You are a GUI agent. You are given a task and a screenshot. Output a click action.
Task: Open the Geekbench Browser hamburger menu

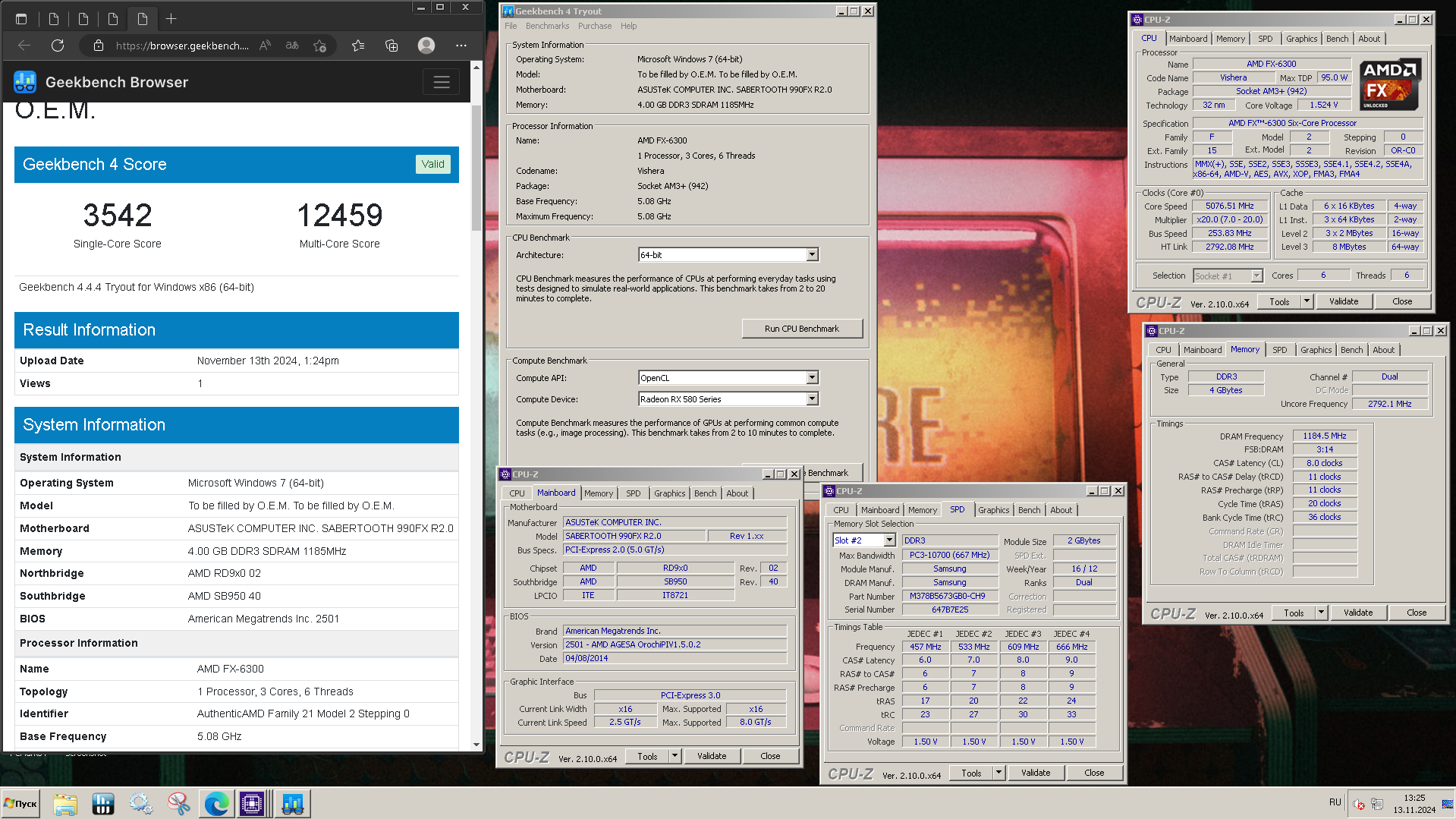click(x=442, y=82)
